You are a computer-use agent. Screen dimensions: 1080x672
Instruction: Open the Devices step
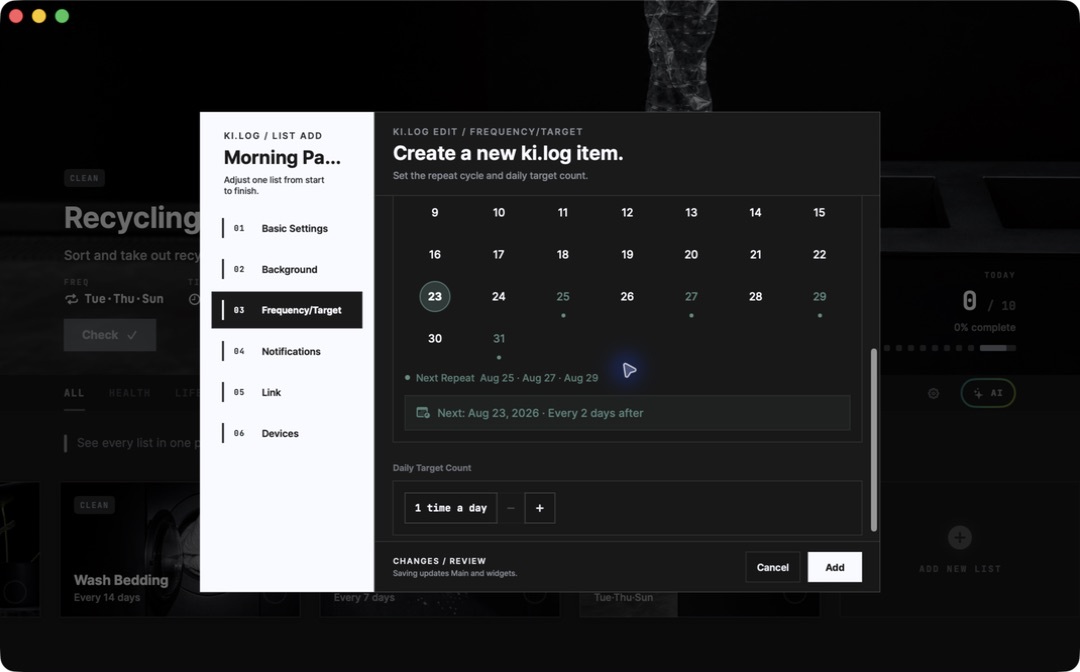point(287,433)
